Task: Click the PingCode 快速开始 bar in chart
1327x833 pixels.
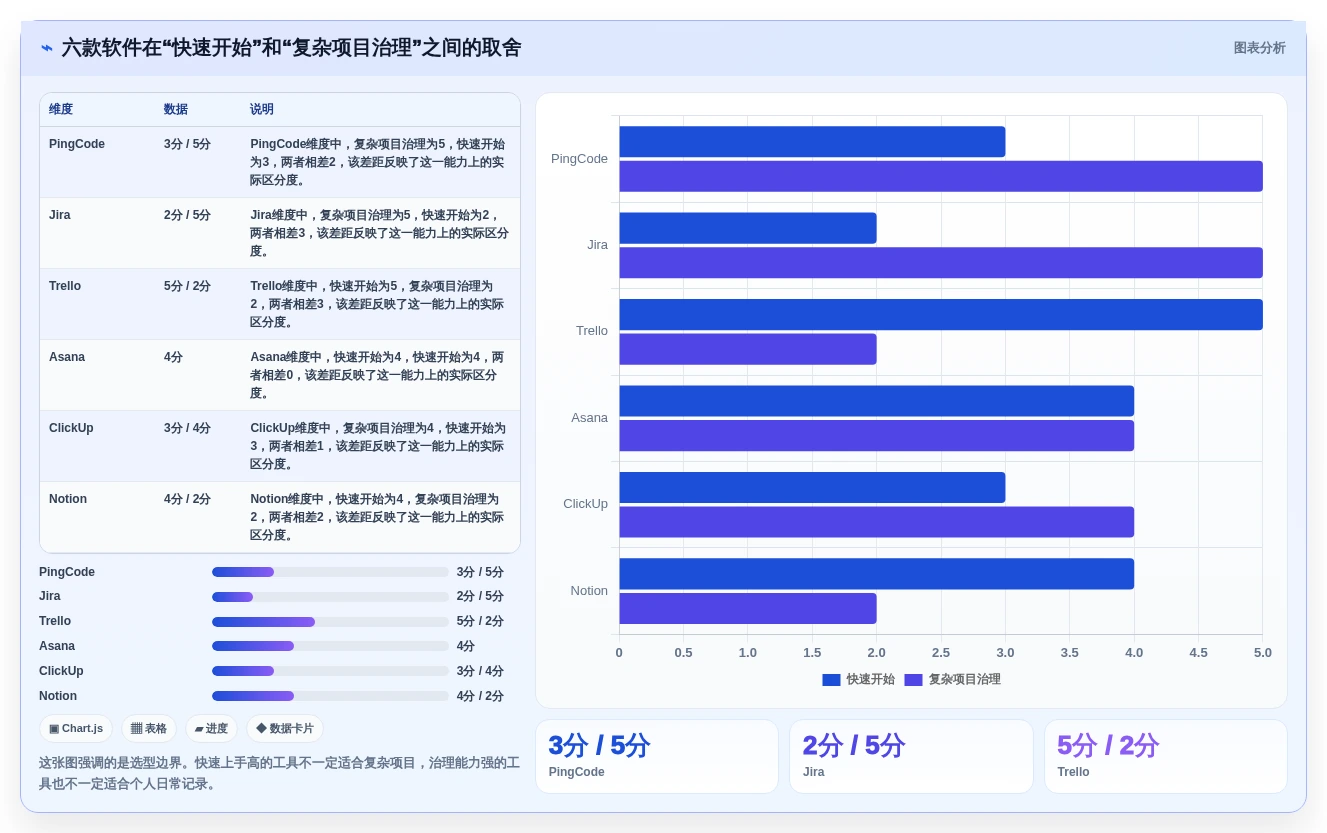Action: click(812, 142)
